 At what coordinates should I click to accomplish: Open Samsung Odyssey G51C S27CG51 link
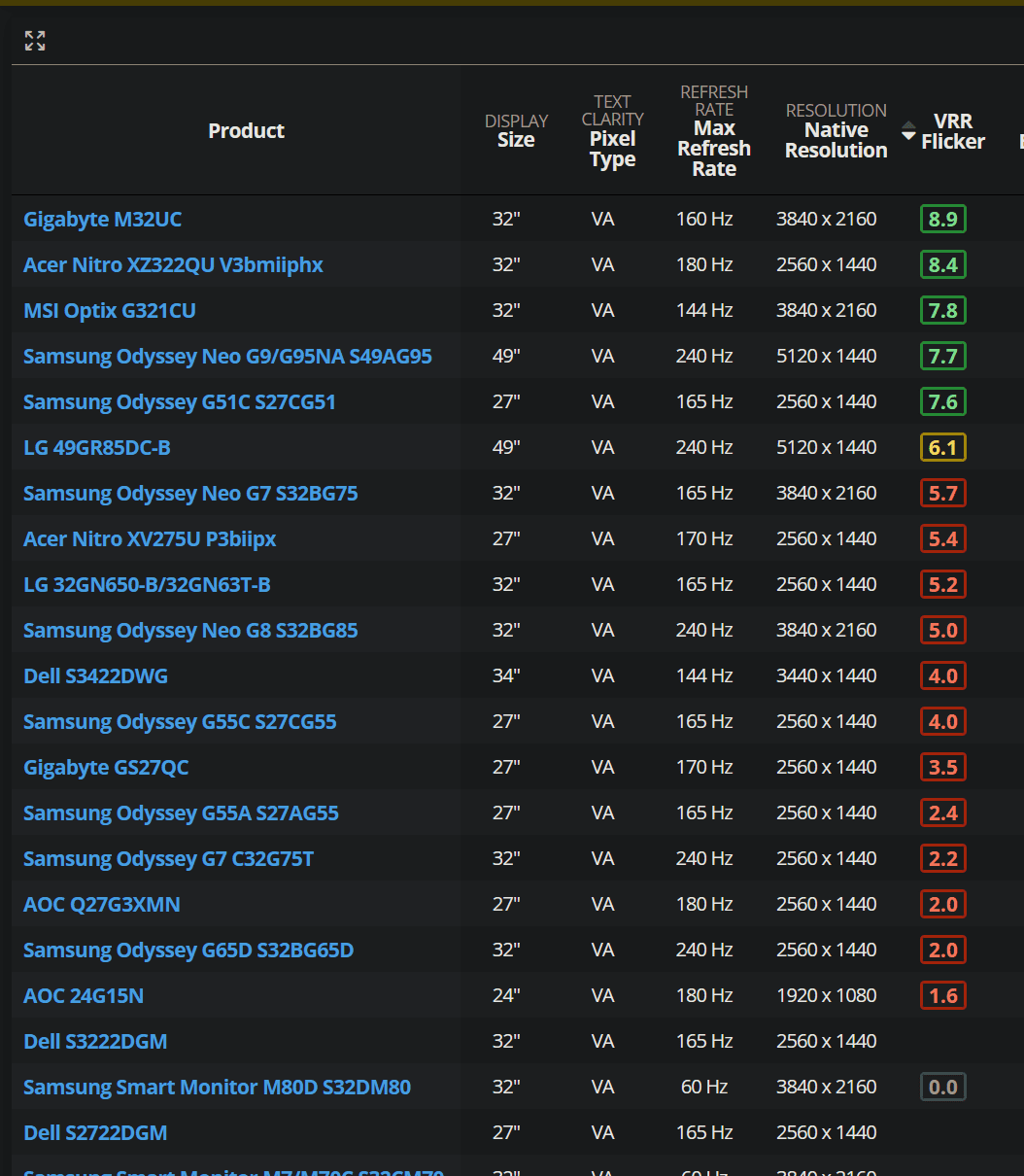click(x=180, y=401)
